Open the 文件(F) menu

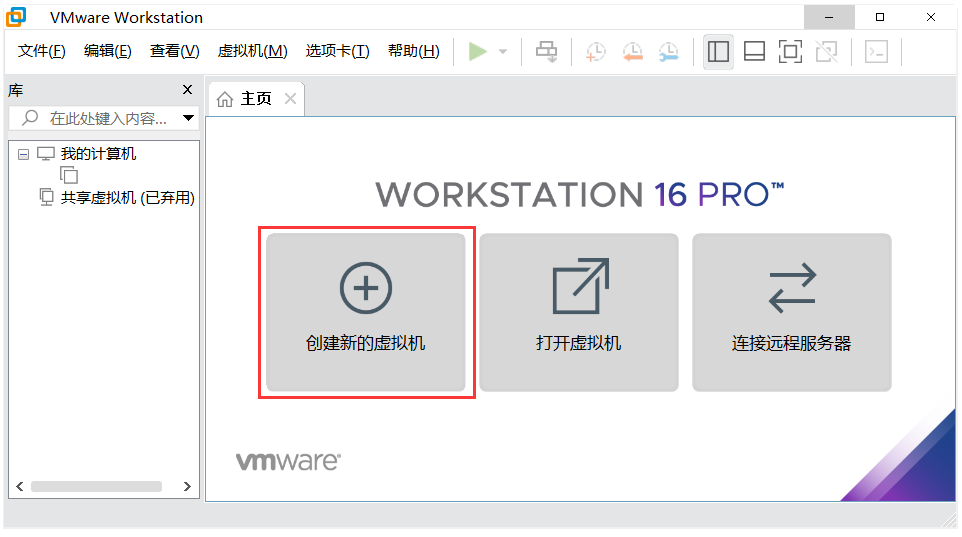[41, 51]
